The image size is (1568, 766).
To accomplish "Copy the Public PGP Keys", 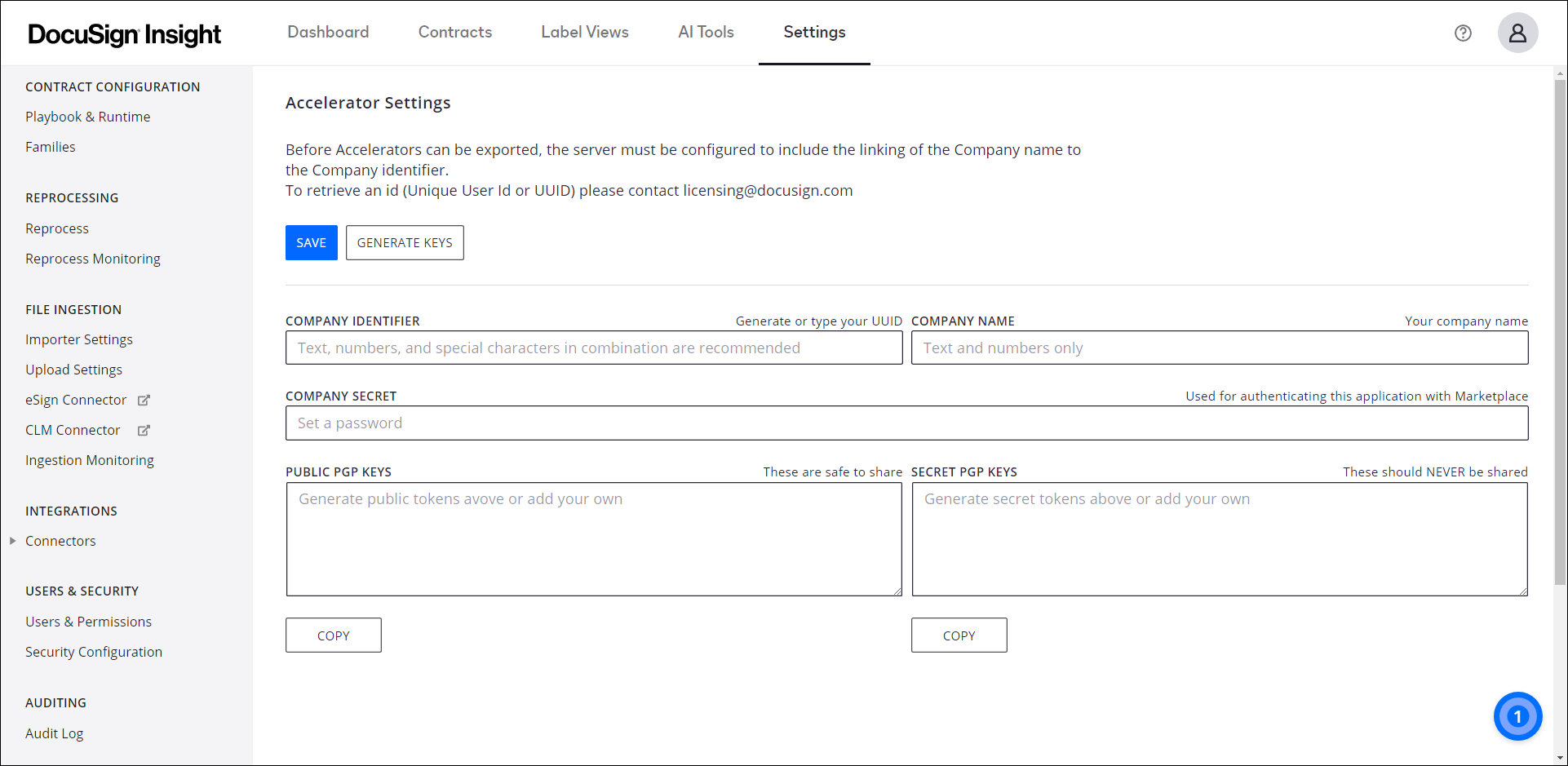I will click(333, 635).
